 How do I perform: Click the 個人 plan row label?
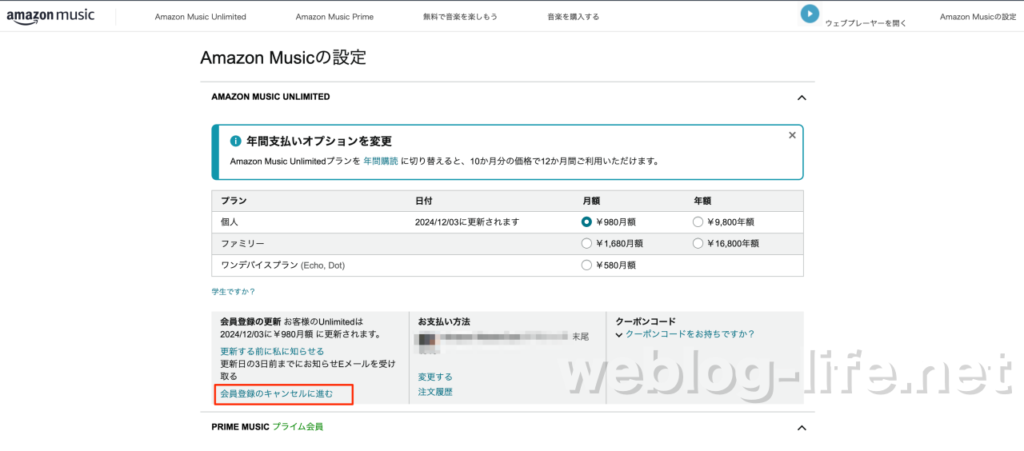(x=229, y=222)
